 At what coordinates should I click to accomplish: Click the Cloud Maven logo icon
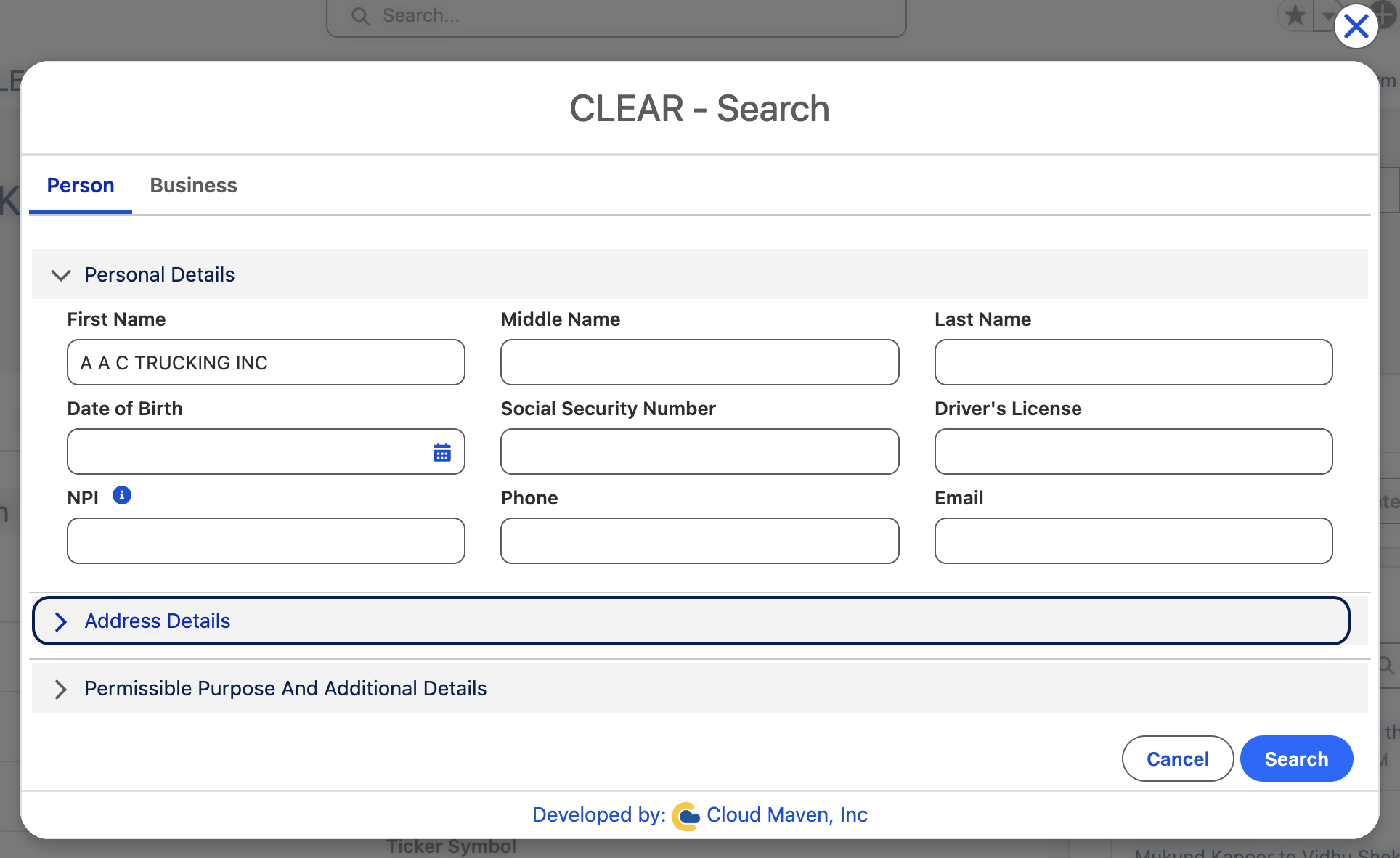click(685, 816)
